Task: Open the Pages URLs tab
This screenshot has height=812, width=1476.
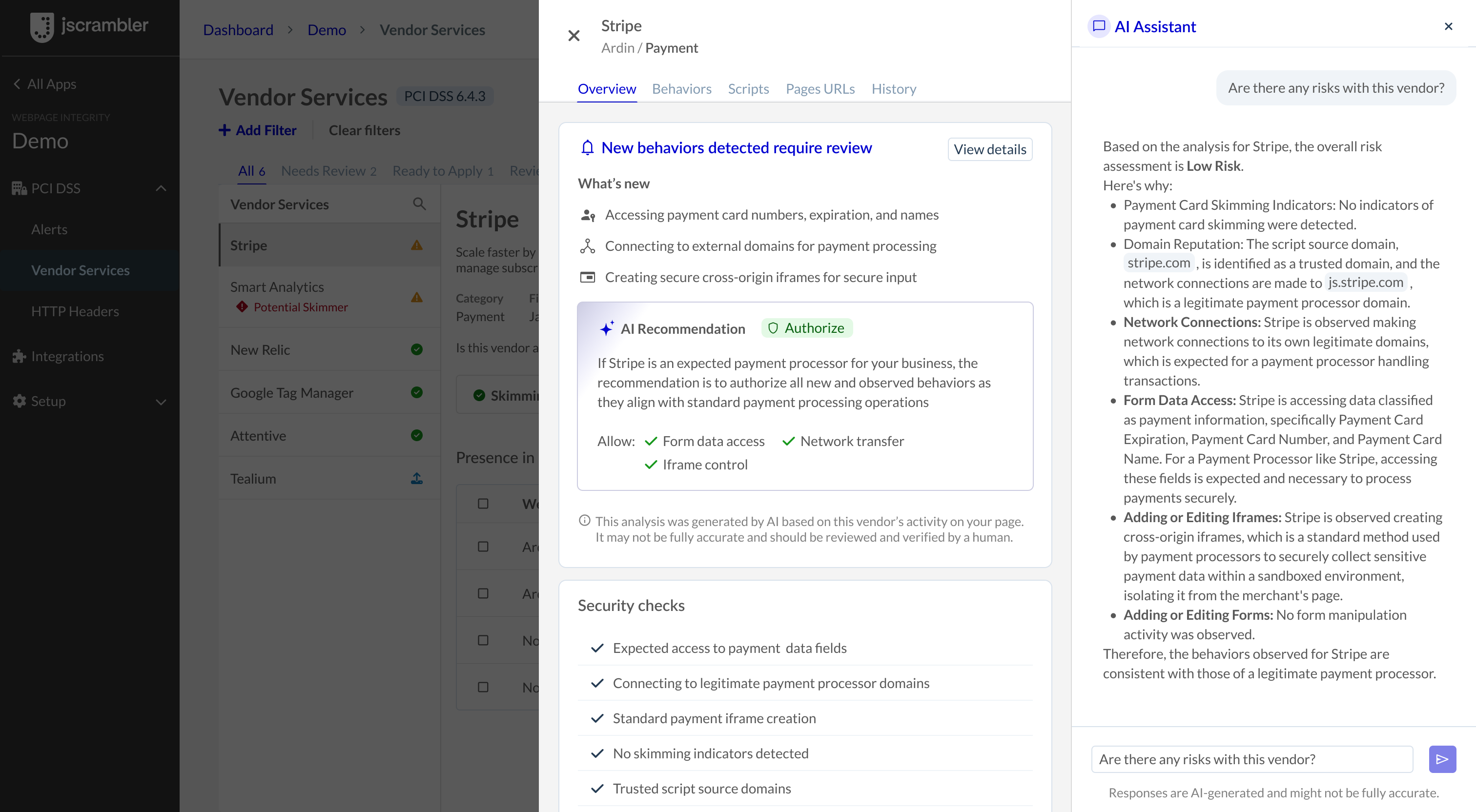Action: [x=820, y=89]
